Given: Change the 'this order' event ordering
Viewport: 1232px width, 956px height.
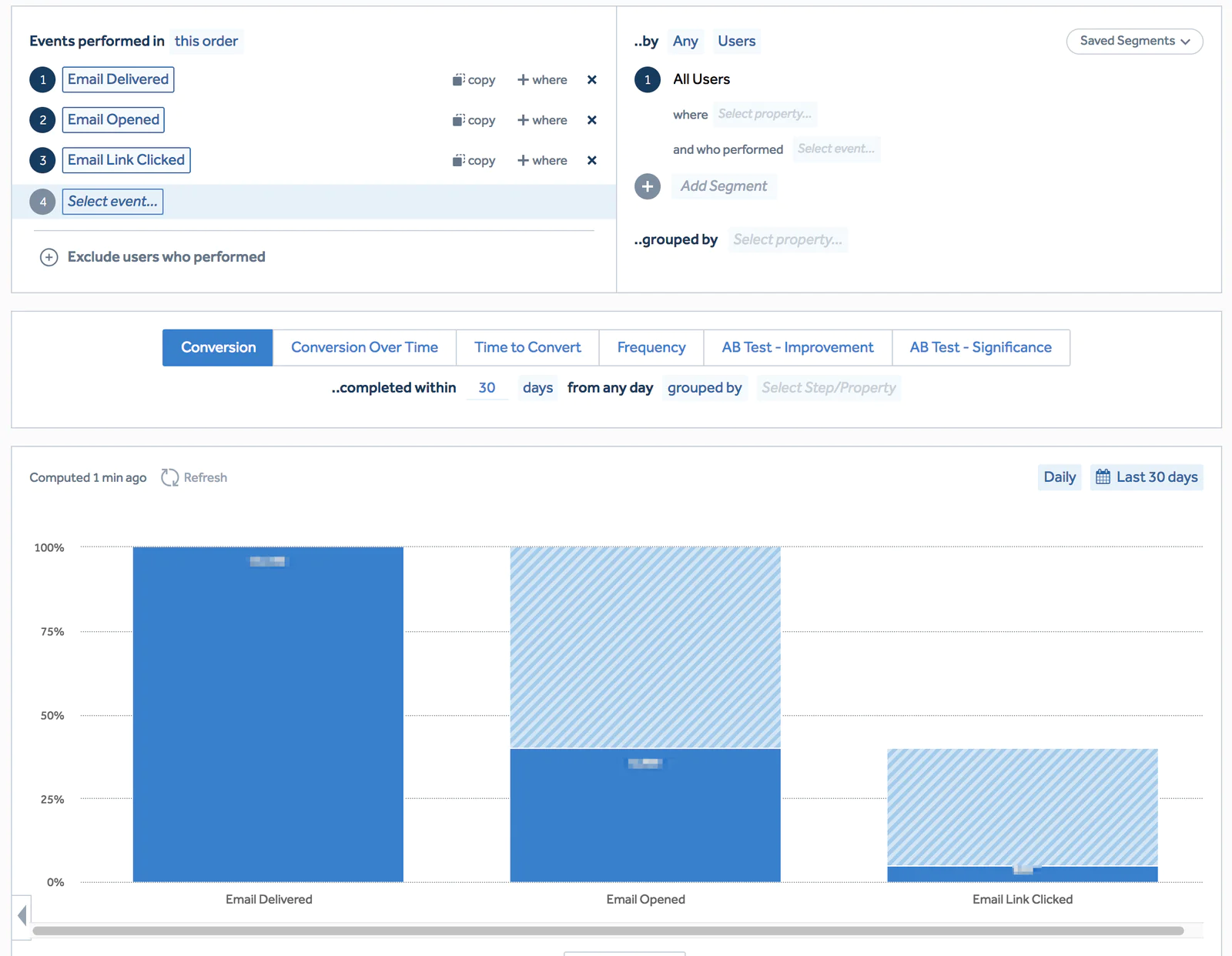Looking at the screenshot, I should (x=206, y=42).
